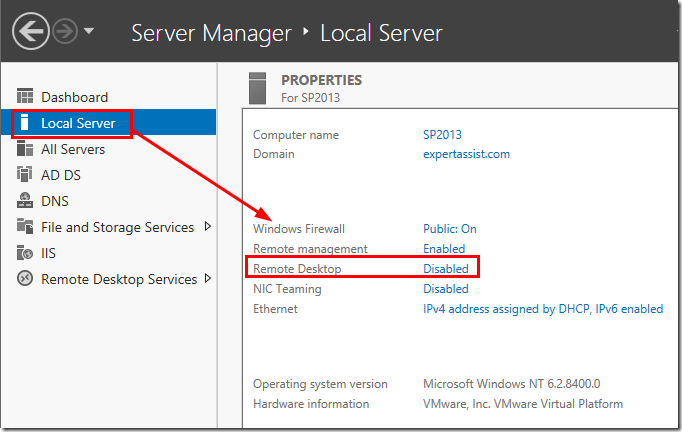Click the Dashboard icon in sidebar
Image resolution: width=682 pixels, height=432 pixels.
tap(25, 97)
